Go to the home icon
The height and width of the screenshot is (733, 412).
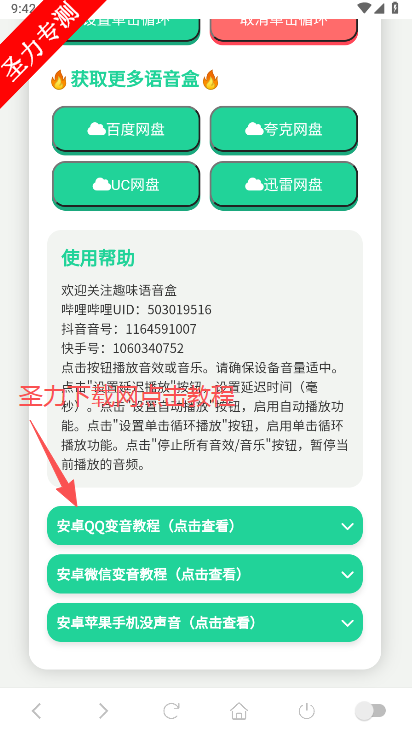coord(239,711)
